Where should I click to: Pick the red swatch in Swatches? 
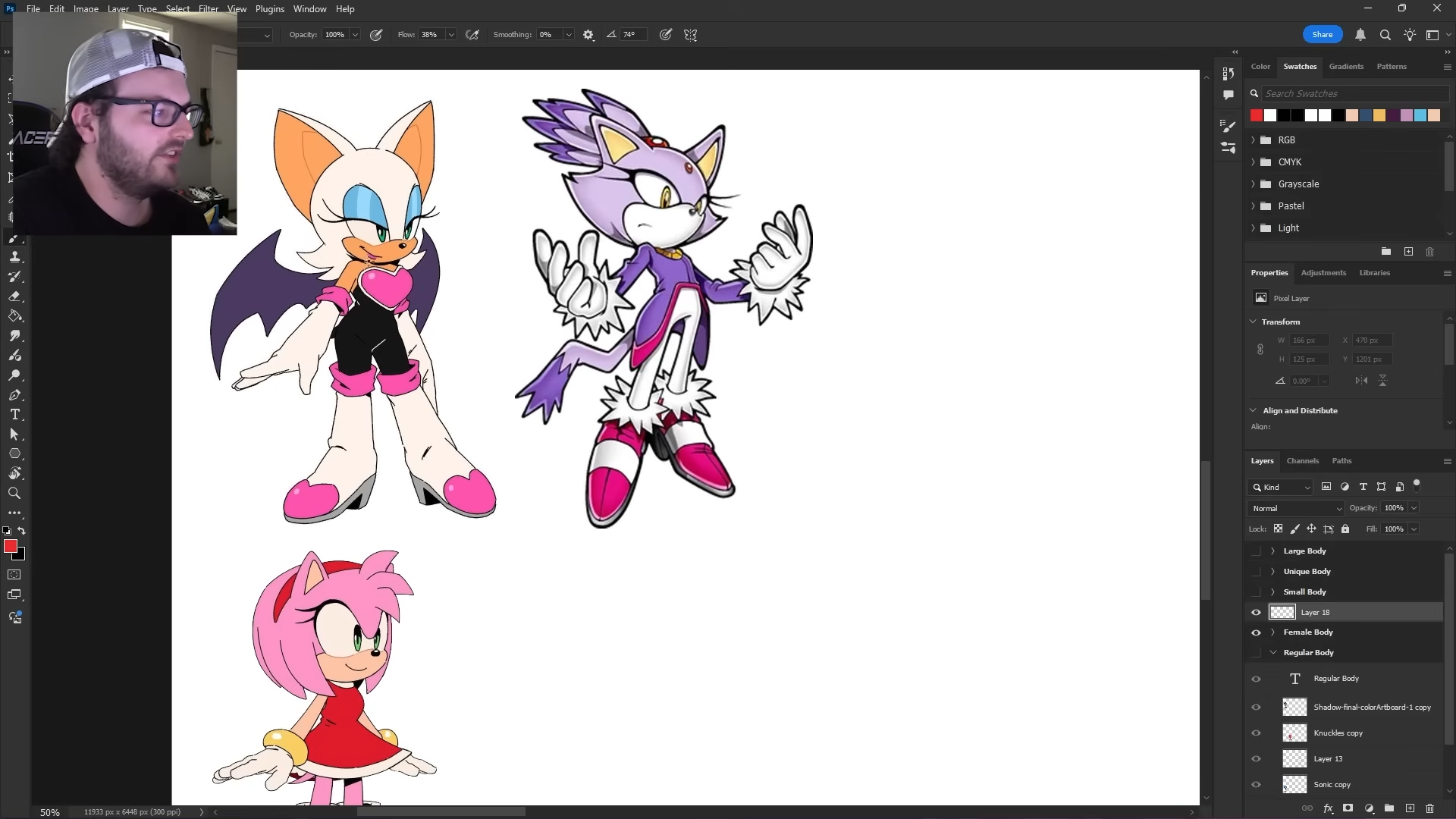[x=1257, y=115]
